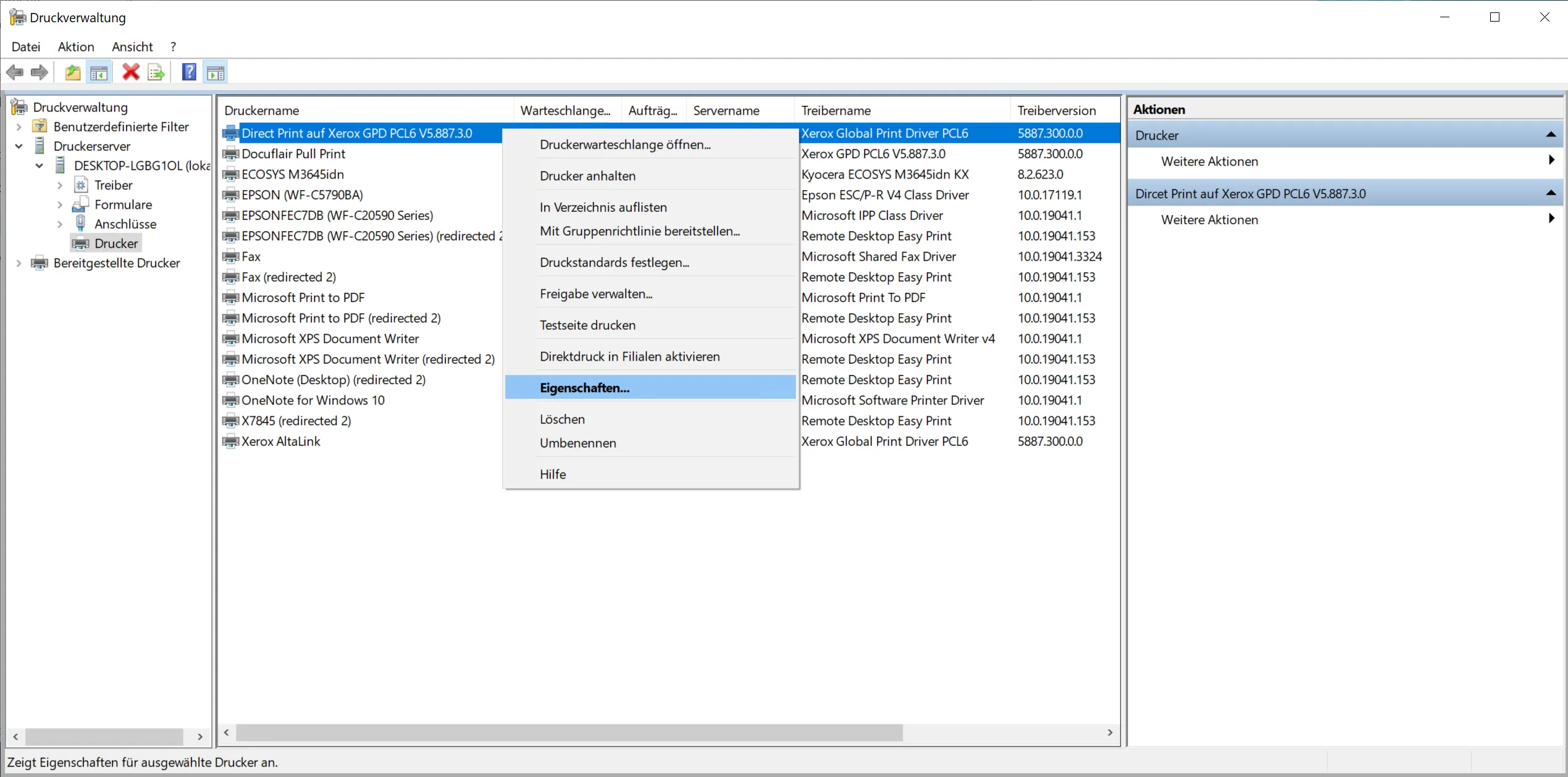
Task: Expand the Benutzerdefinierte Filter tree node
Action: coord(19,127)
